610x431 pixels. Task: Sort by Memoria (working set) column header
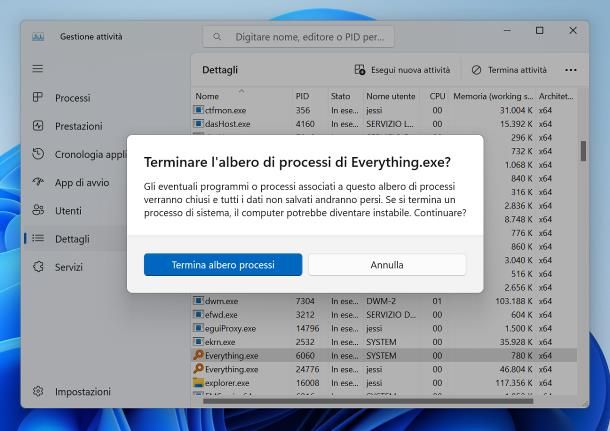[x=493, y=96]
